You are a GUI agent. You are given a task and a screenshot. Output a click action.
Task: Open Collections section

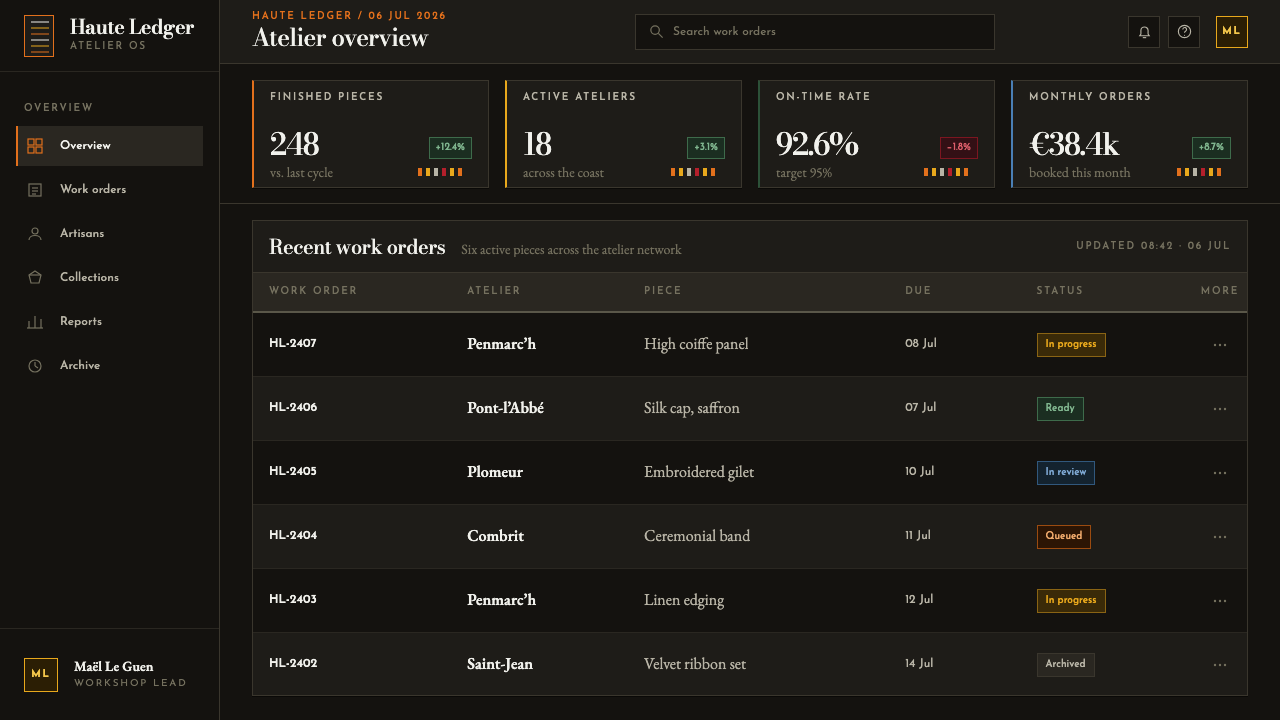[110, 278]
